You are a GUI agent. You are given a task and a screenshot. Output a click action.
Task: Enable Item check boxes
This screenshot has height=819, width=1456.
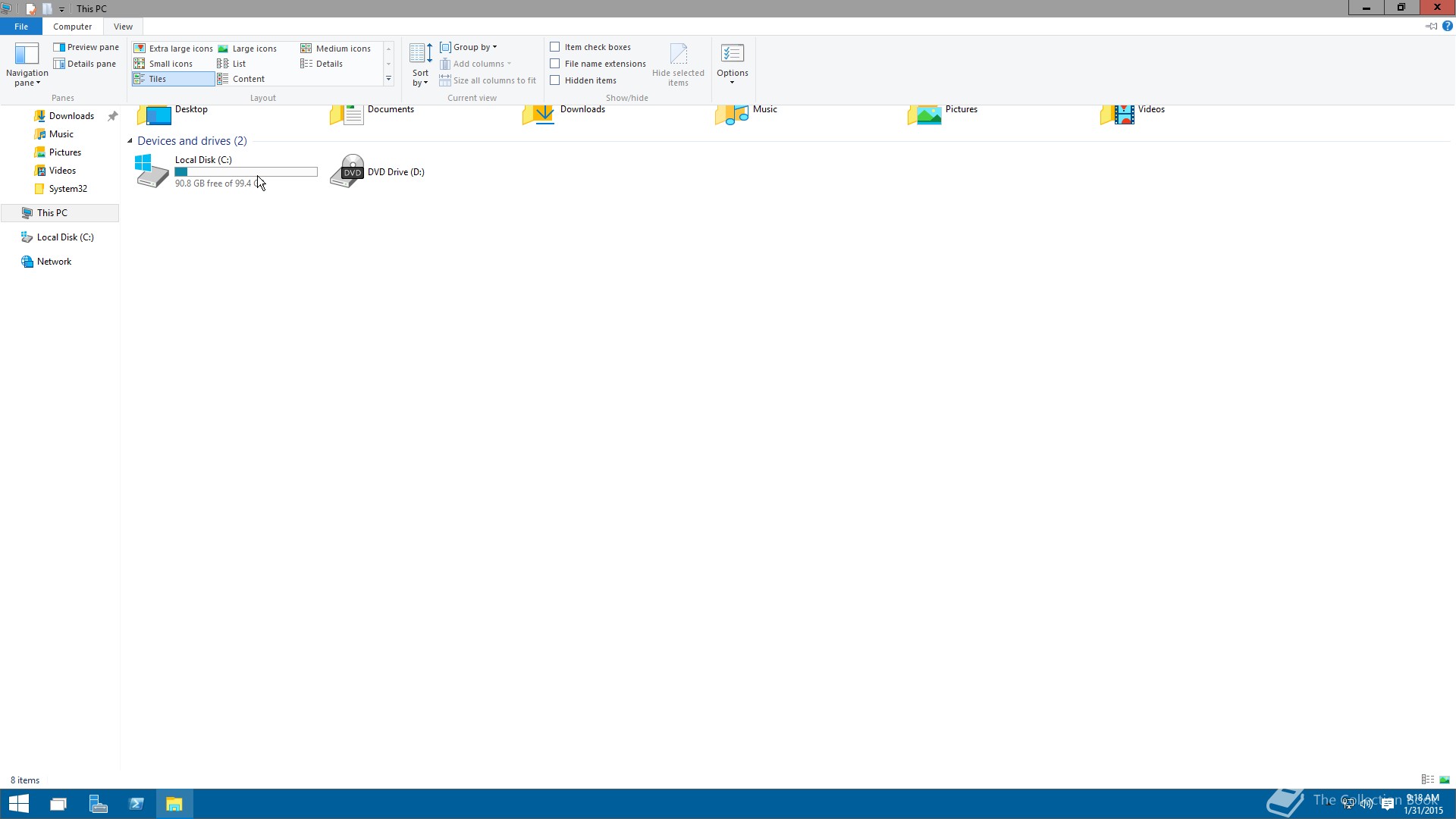(x=555, y=47)
